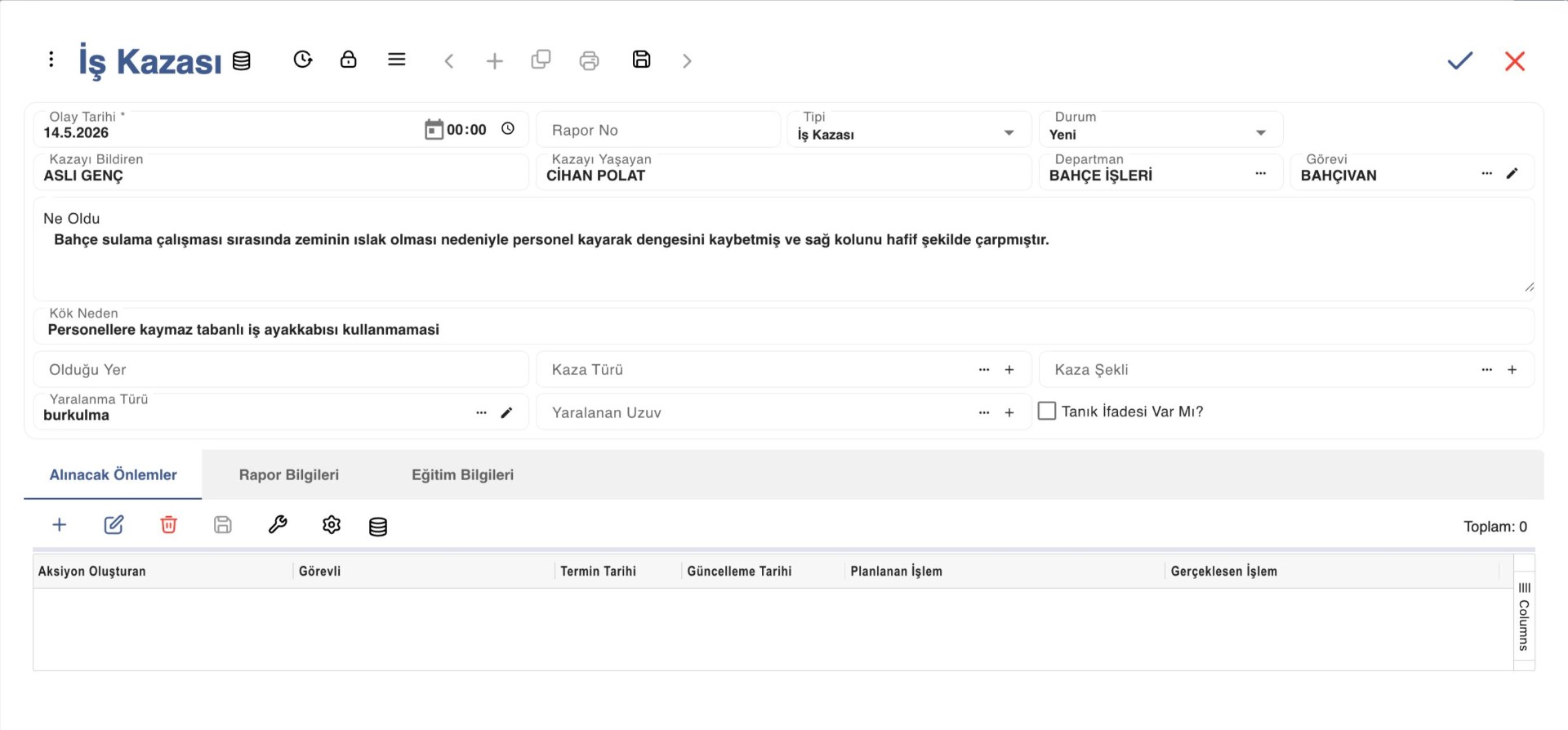
Task: Save the record with the floppy disk icon
Action: tap(642, 60)
